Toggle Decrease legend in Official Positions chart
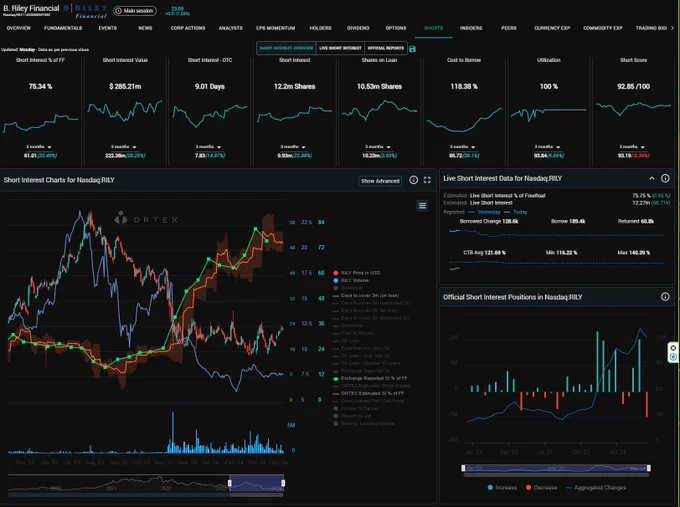This screenshot has height=507, width=680. (x=542, y=487)
